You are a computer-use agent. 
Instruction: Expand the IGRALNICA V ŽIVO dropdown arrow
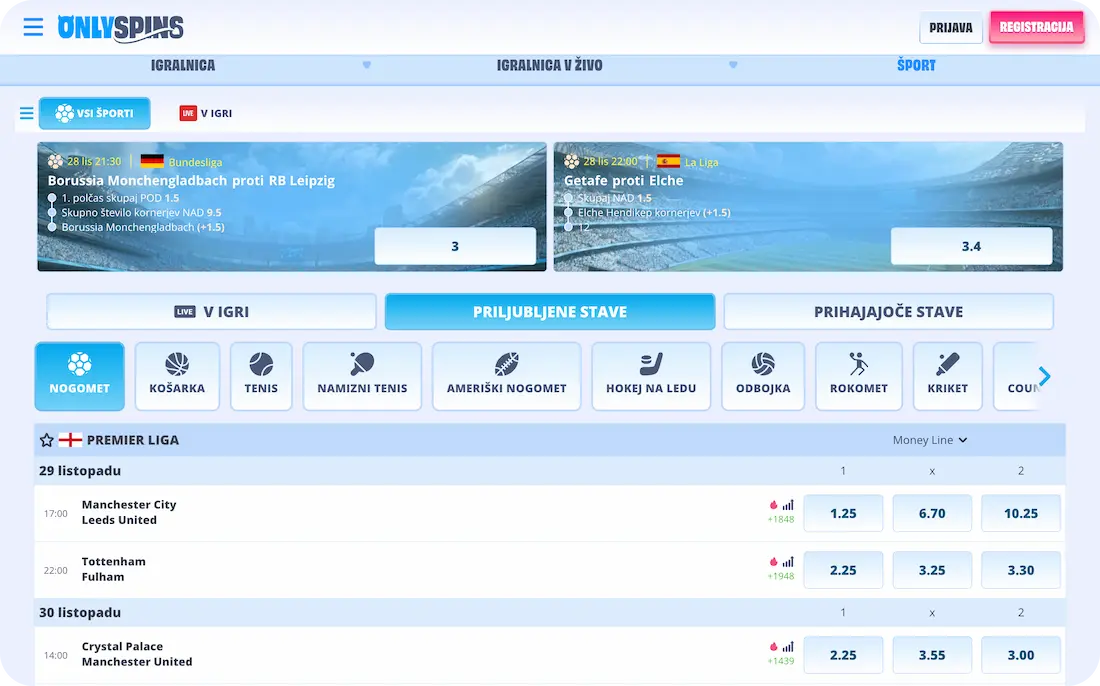pyautogui.click(x=733, y=65)
